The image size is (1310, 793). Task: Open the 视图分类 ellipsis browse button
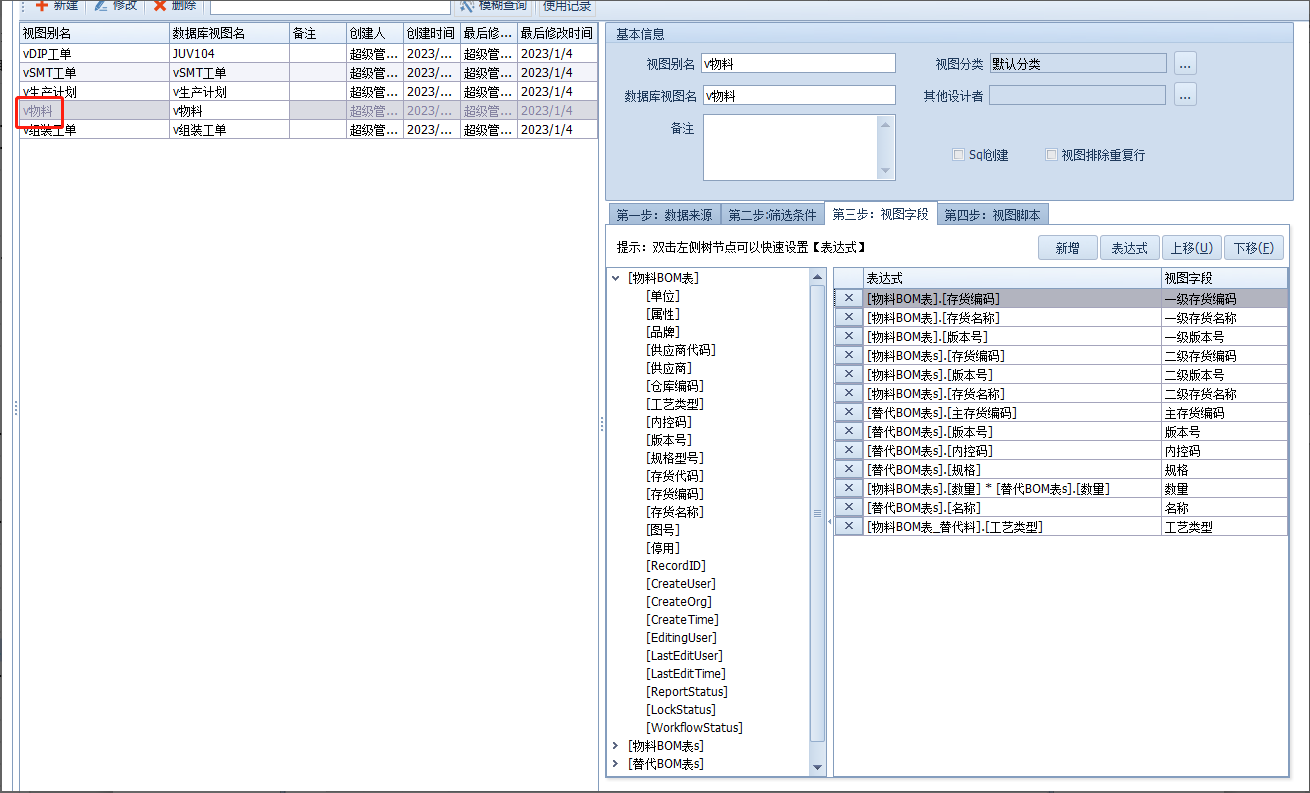(x=1185, y=64)
